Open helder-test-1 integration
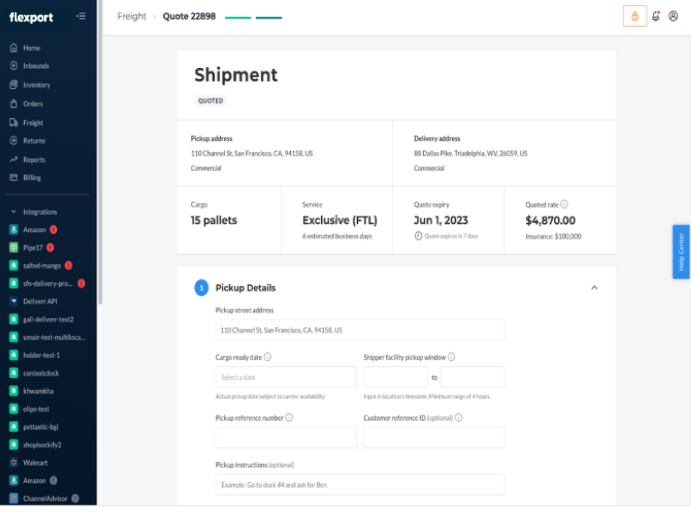This screenshot has height=507, width=691. click(41, 355)
